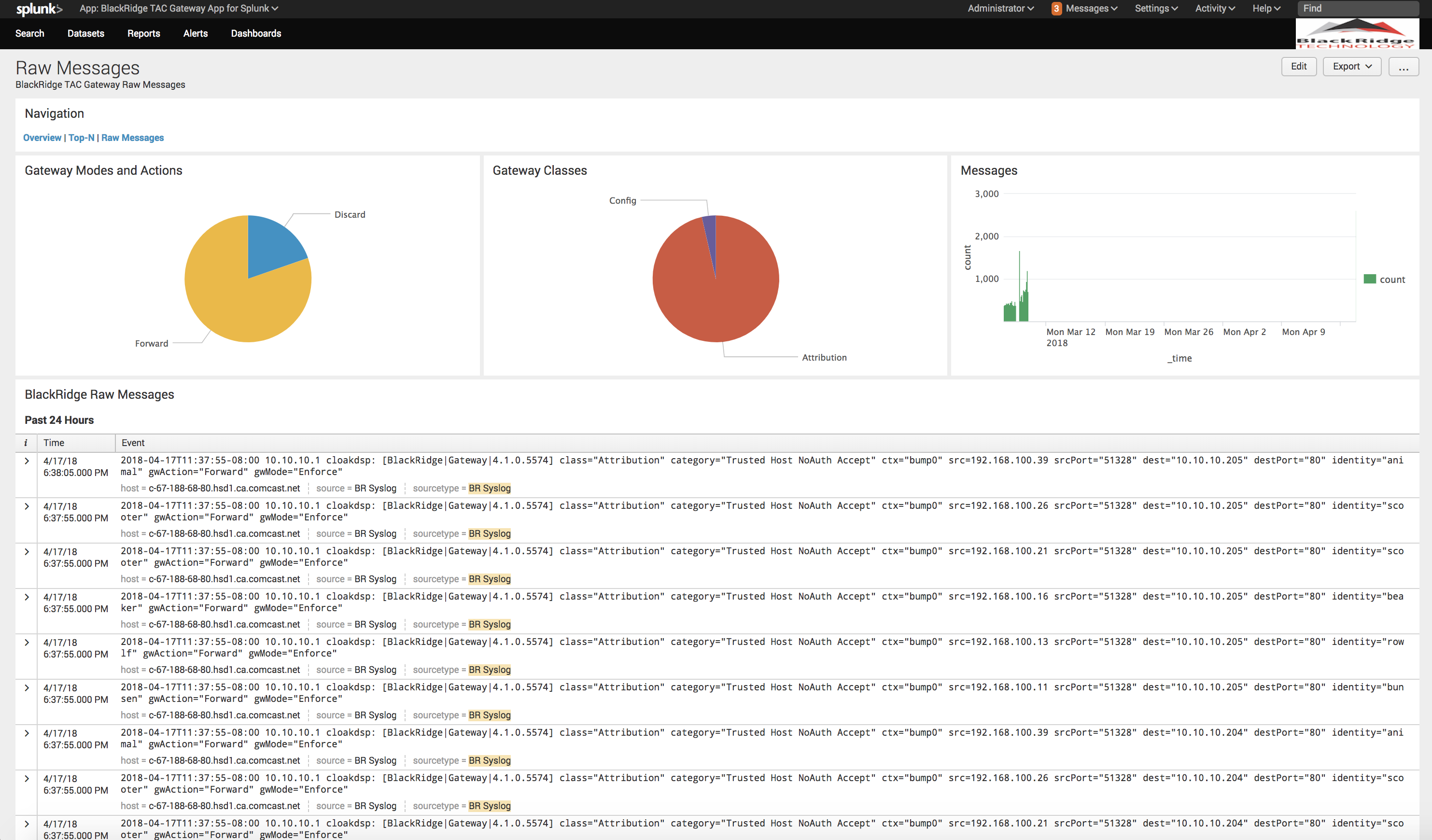Expand the second event row chevron

click(x=26, y=506)
